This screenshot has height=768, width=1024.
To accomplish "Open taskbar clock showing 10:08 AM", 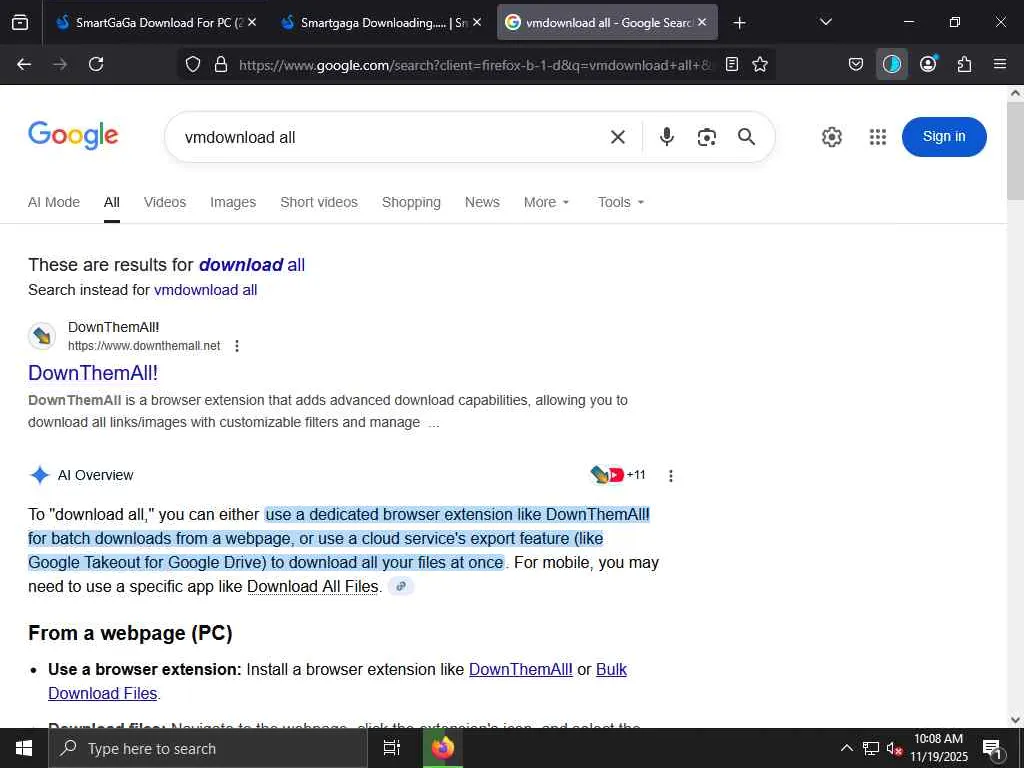I will click(938, 748).
